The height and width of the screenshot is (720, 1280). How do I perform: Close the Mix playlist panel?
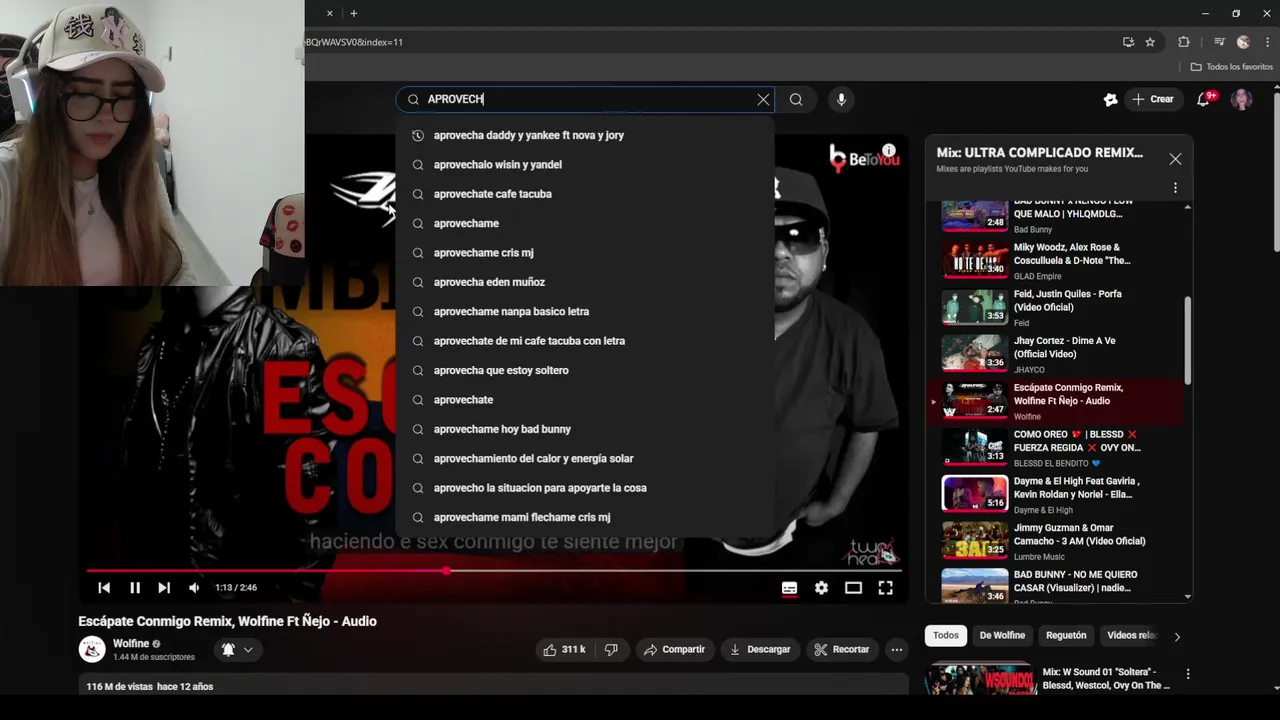[1175, 159]
